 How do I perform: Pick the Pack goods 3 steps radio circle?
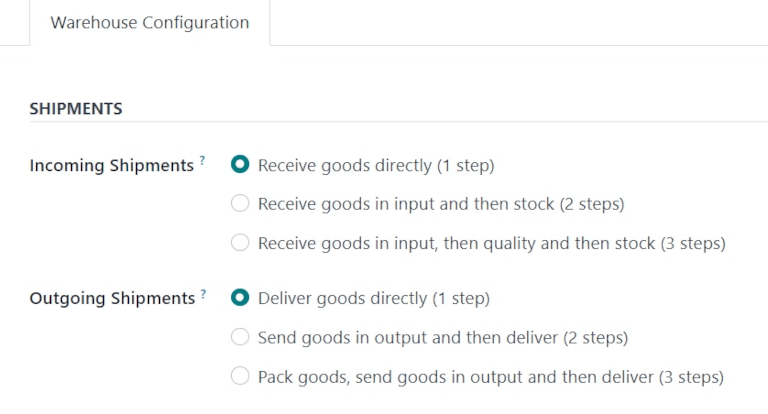click(x=240, y=376)
